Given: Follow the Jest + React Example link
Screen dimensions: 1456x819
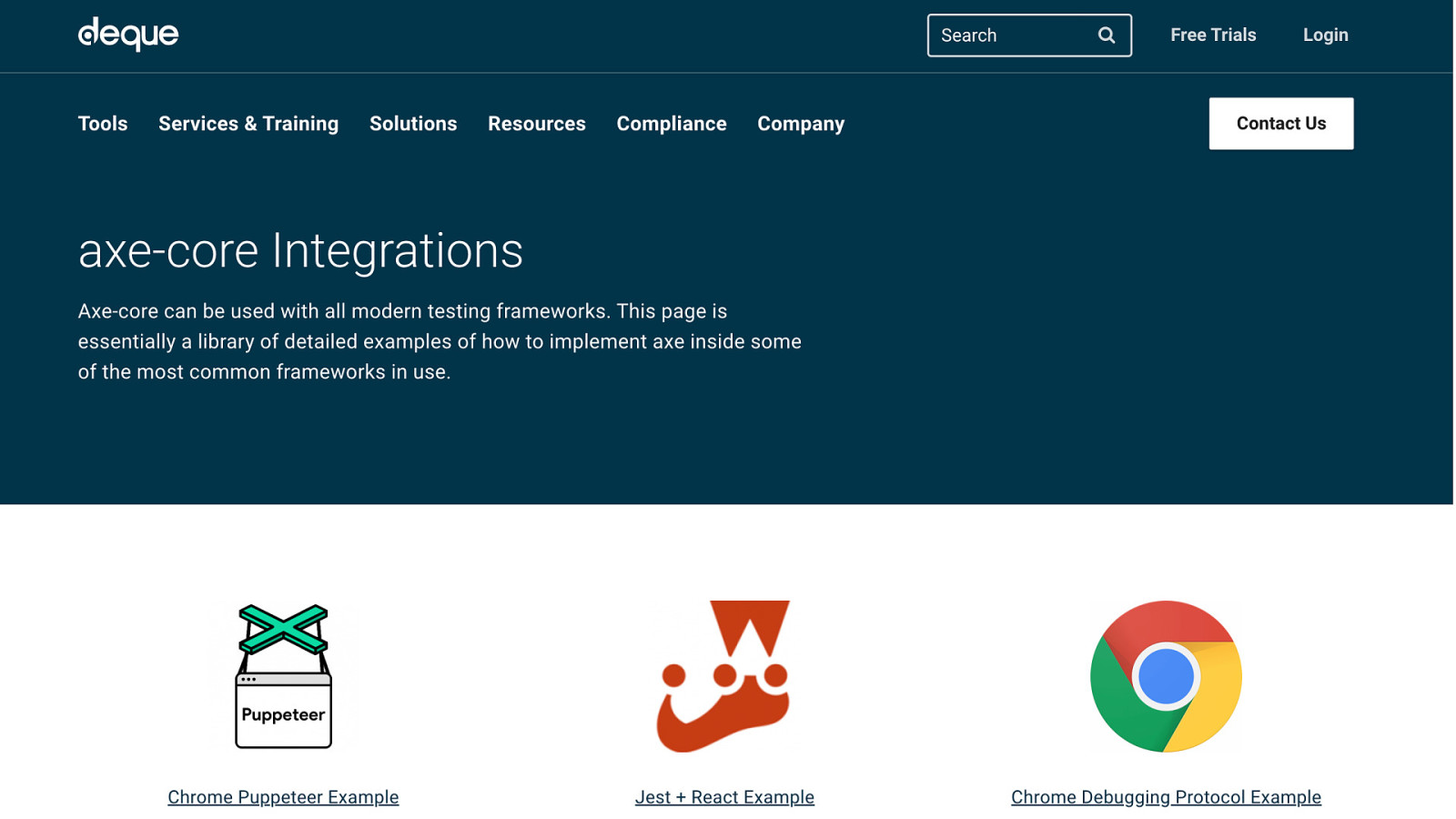Looking at the screenshot, I should 724,797.
